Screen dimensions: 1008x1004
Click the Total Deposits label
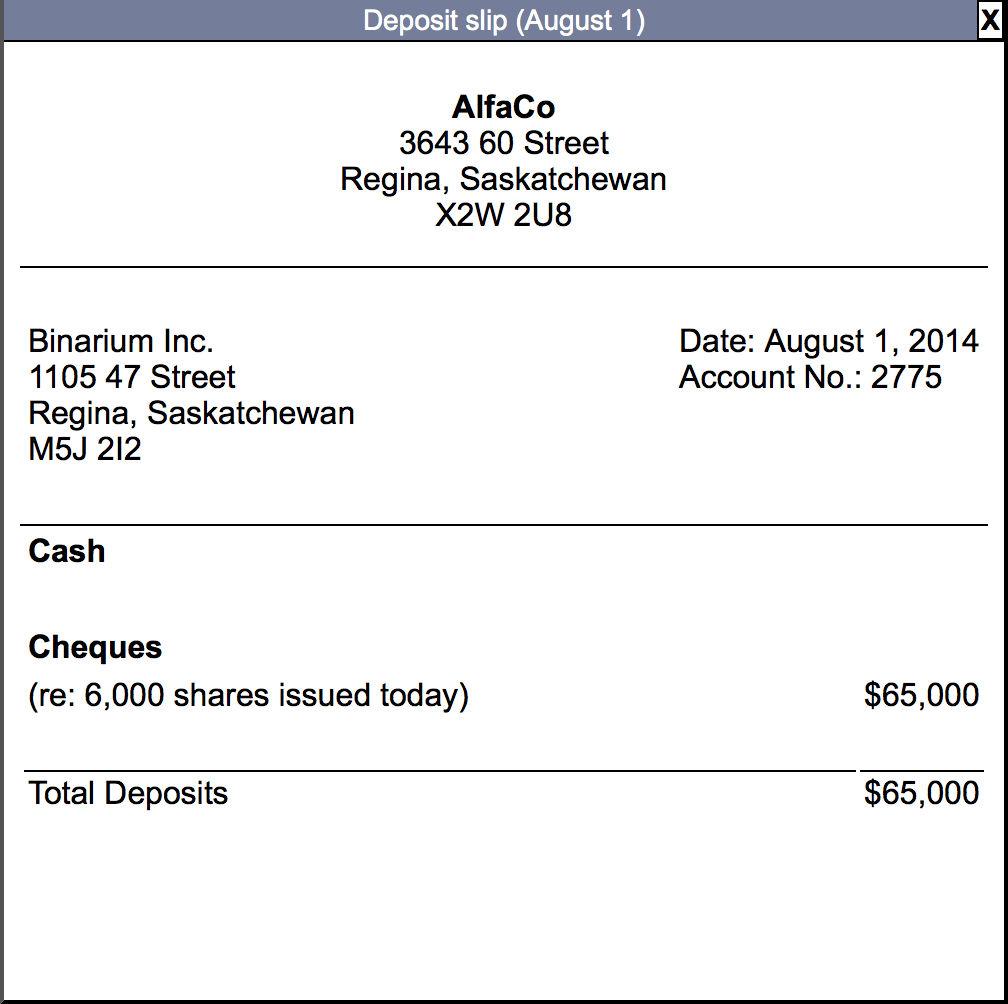(x=128, y=793)
